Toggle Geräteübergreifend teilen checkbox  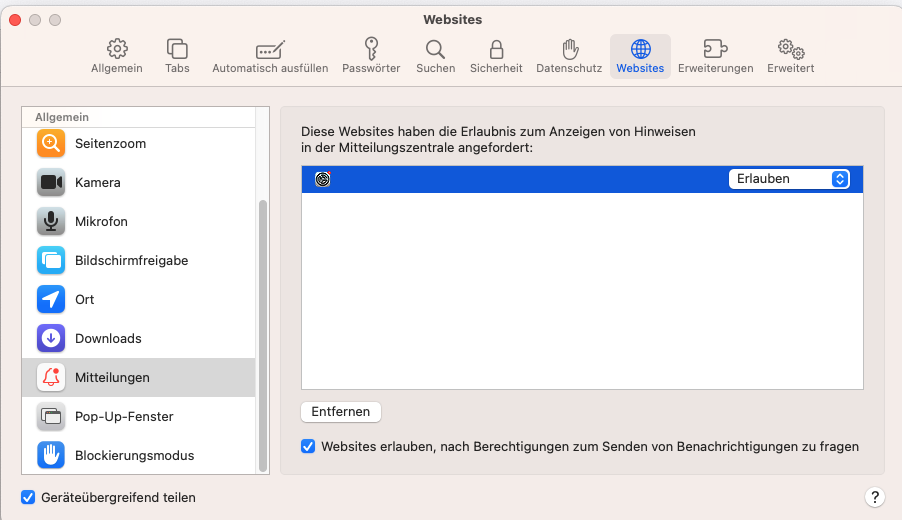click(28, 497)
